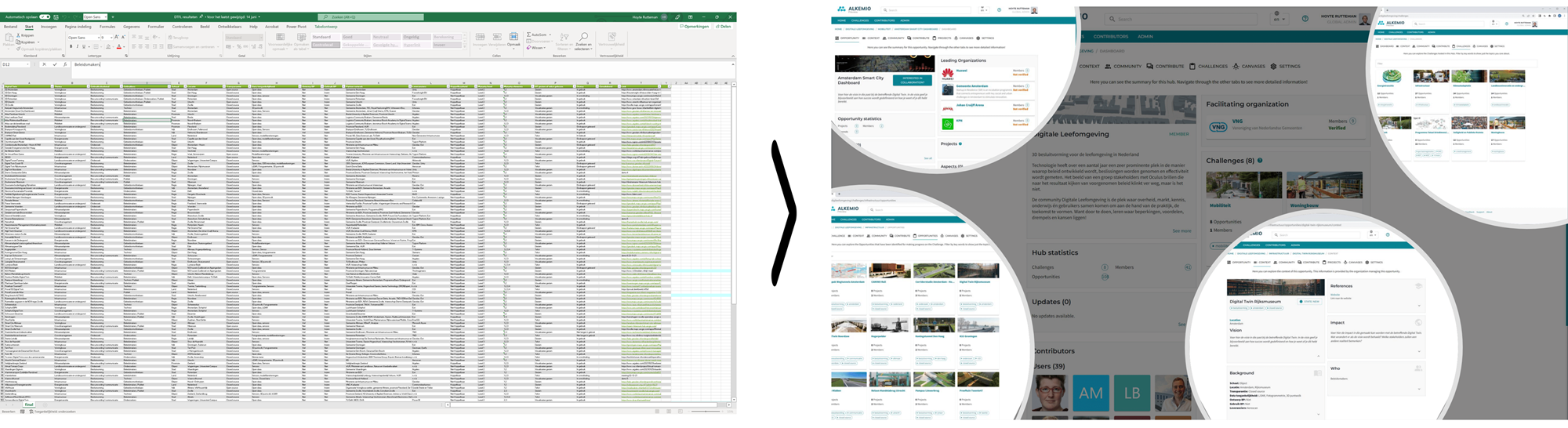Click the Plakken paste icon
Image resolution: width=1568 pixels, height=428 pixels.
(x=9, y=38)
